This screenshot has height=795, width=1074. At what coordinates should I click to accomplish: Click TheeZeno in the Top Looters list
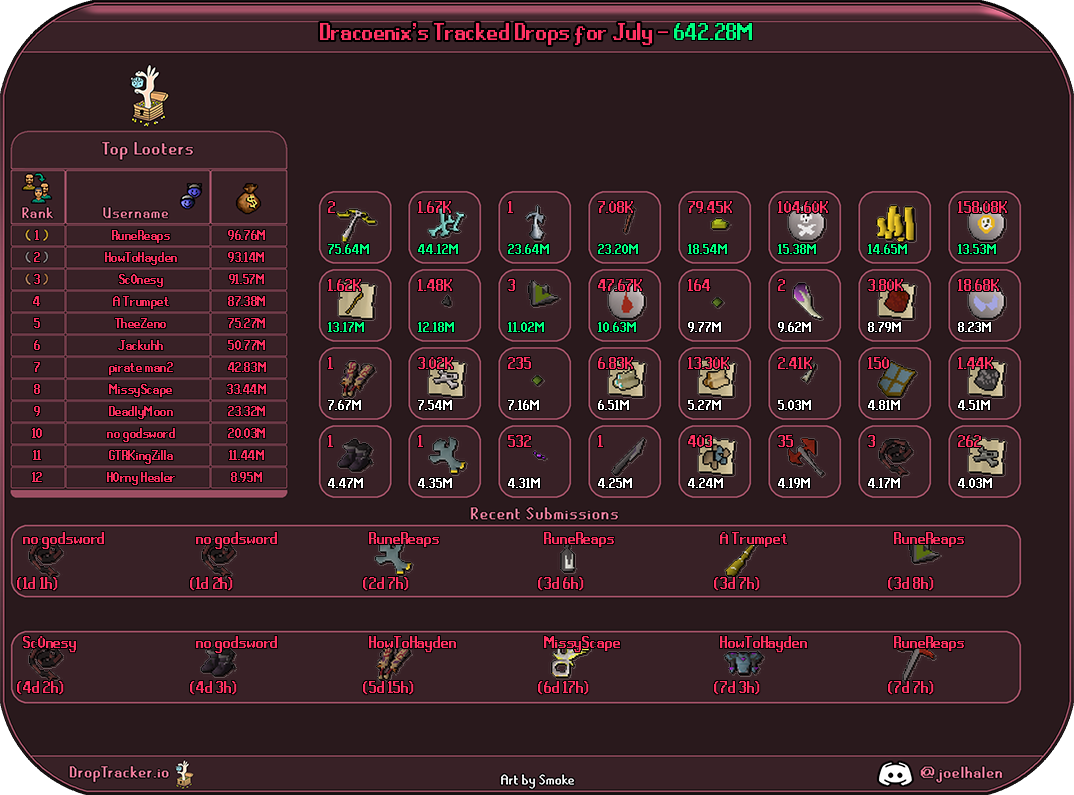point(140,323)
